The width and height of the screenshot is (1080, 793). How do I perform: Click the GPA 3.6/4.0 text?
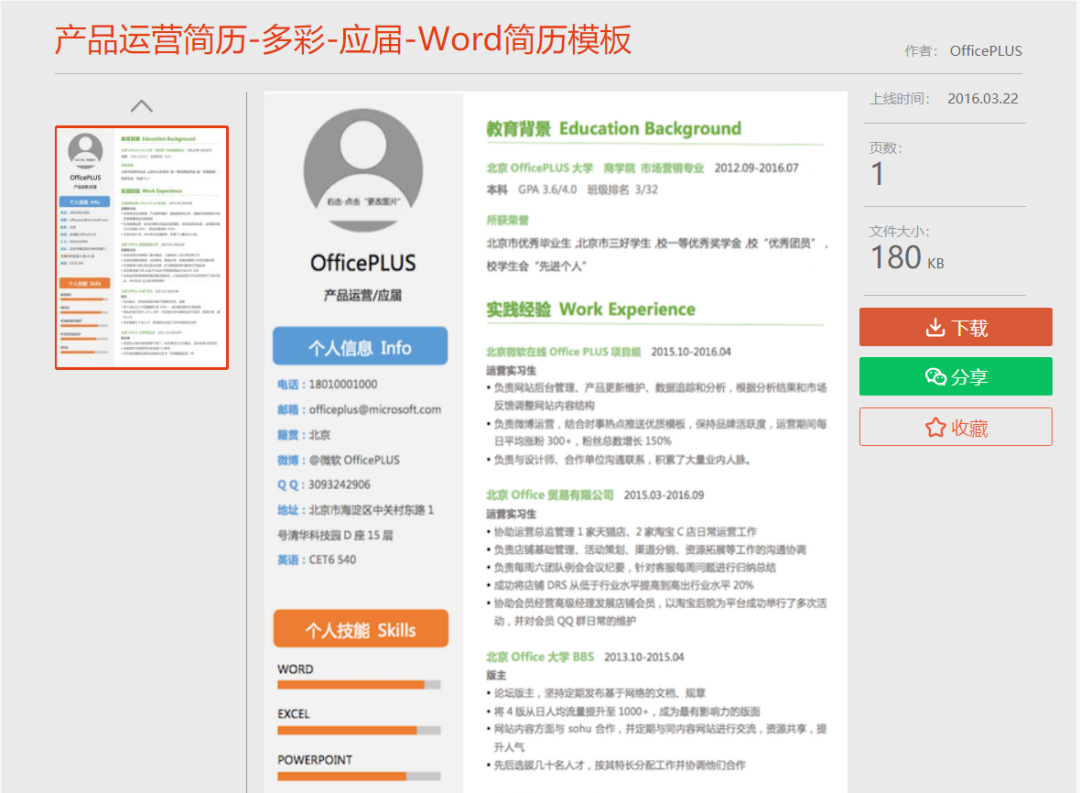point(548,189)
